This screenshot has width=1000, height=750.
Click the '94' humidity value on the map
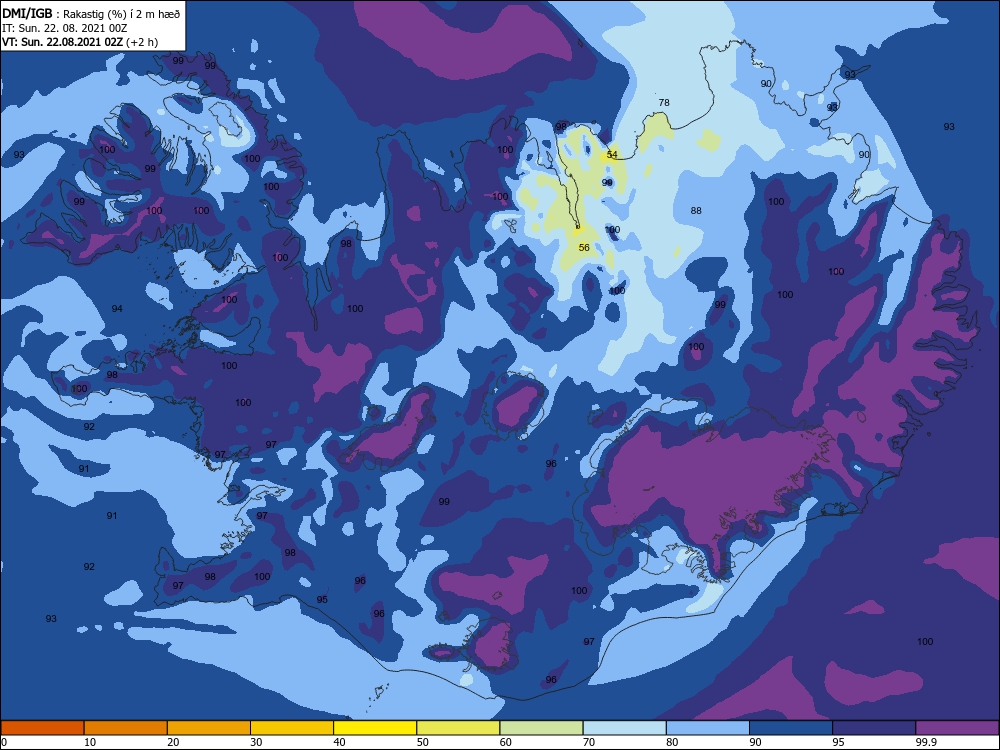pyautogui.click(x=117, y=309)
